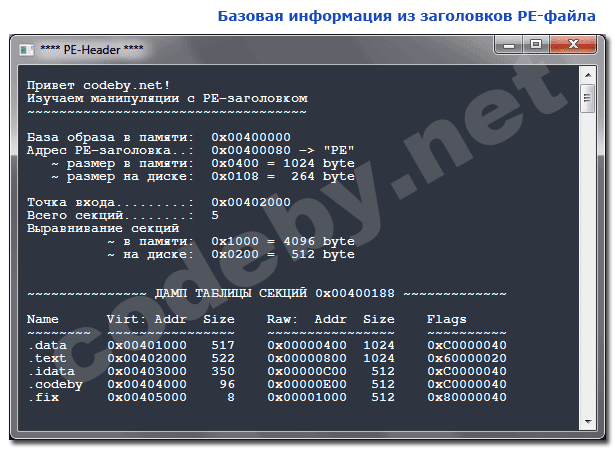Click the 'Raw:' column header
The image size is (615, 452).
(x=282, y=319)
